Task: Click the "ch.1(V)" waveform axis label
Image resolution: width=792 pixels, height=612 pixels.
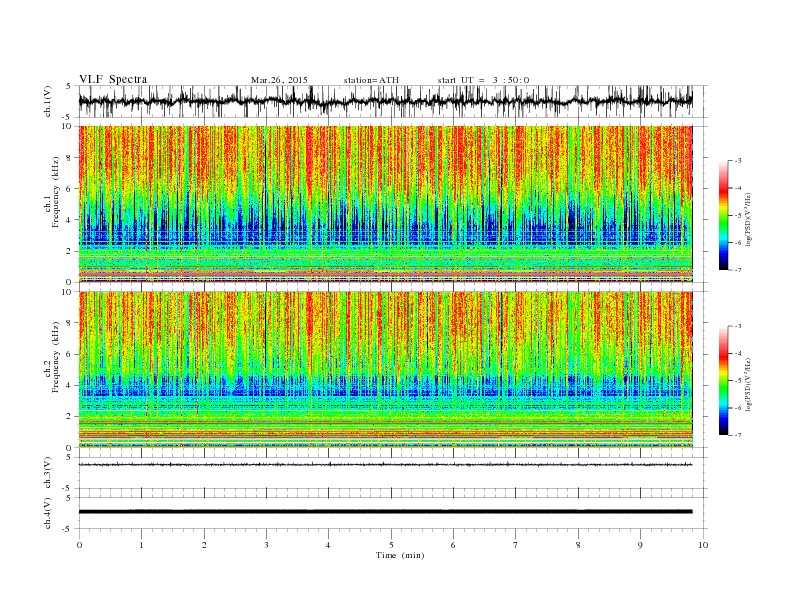Action: pos(47,101)
